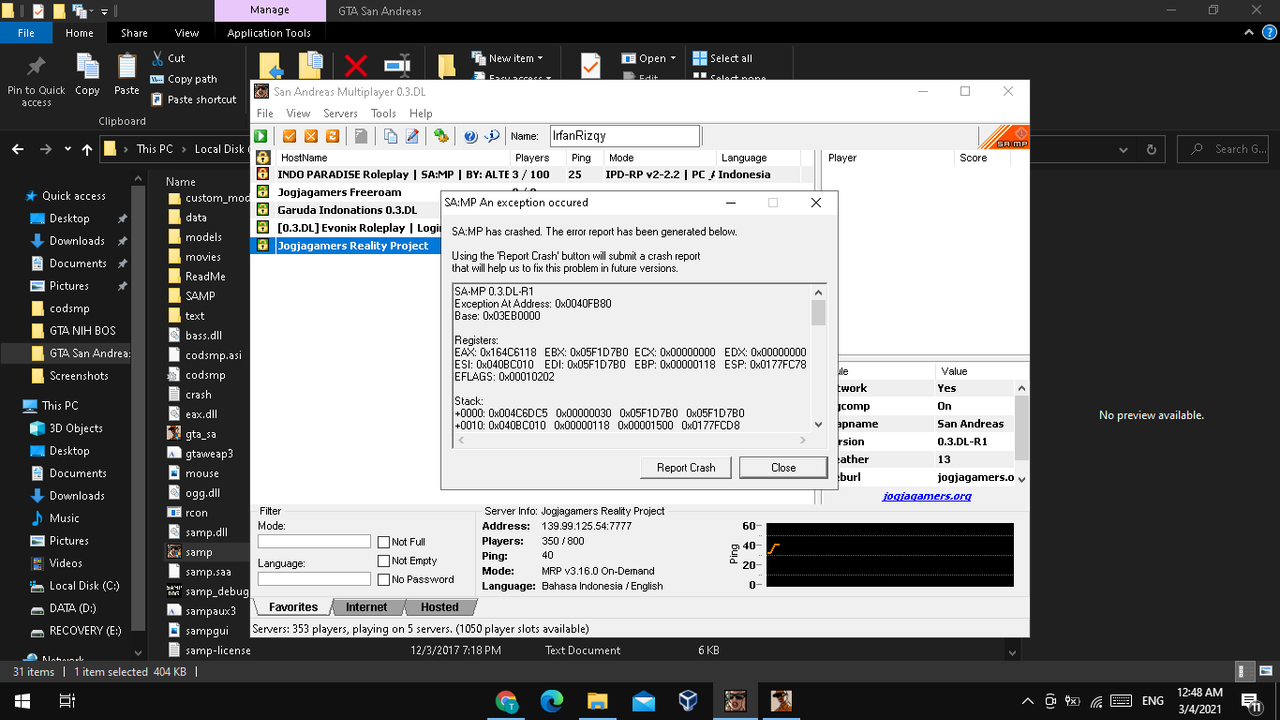Viewport: 1280px width, 720px height.
Task: Open the Mail app from taskbar
Action: click(x=642, y=701)
